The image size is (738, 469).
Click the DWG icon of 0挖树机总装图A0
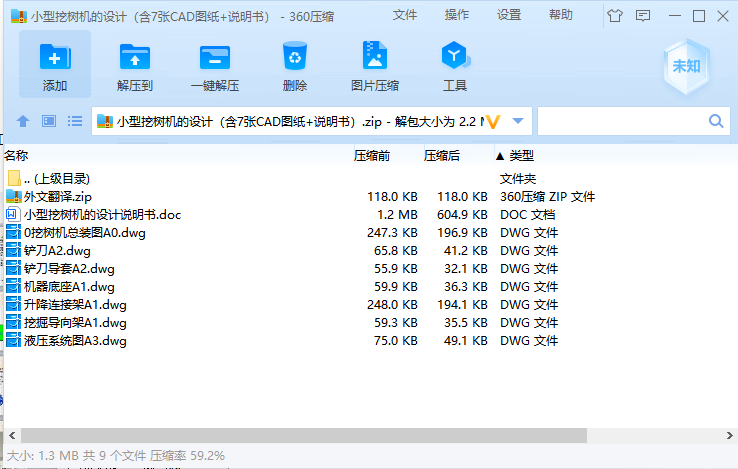[x=13, y=232]
